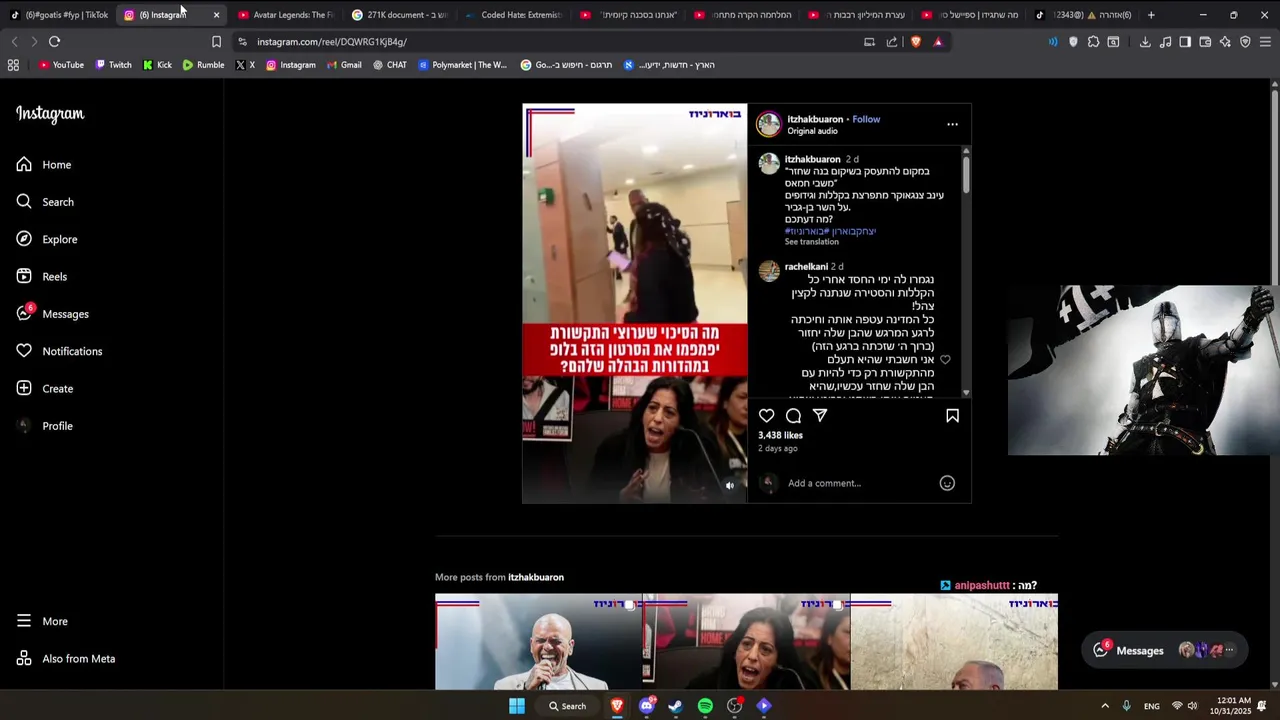Image resolution: width=1280 pixels, height=720 pixels.
Task: Open the Brave Wallet icon
Action: click(x=1205, y=41)
